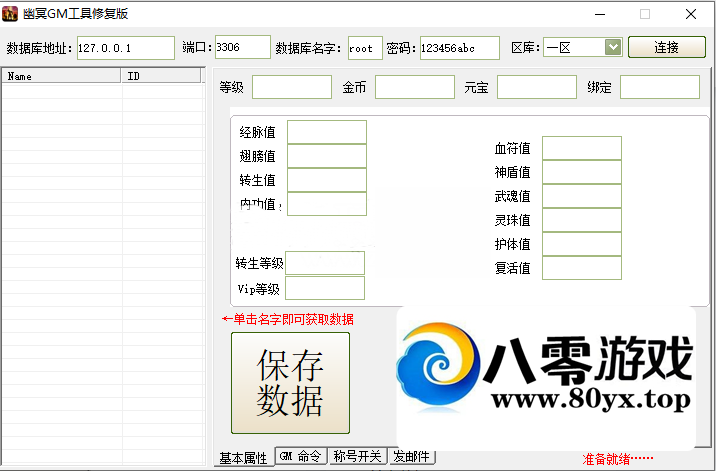
Task: Select the 称号开关 tab
Action: pyautogui.click(x=357, y=457)
